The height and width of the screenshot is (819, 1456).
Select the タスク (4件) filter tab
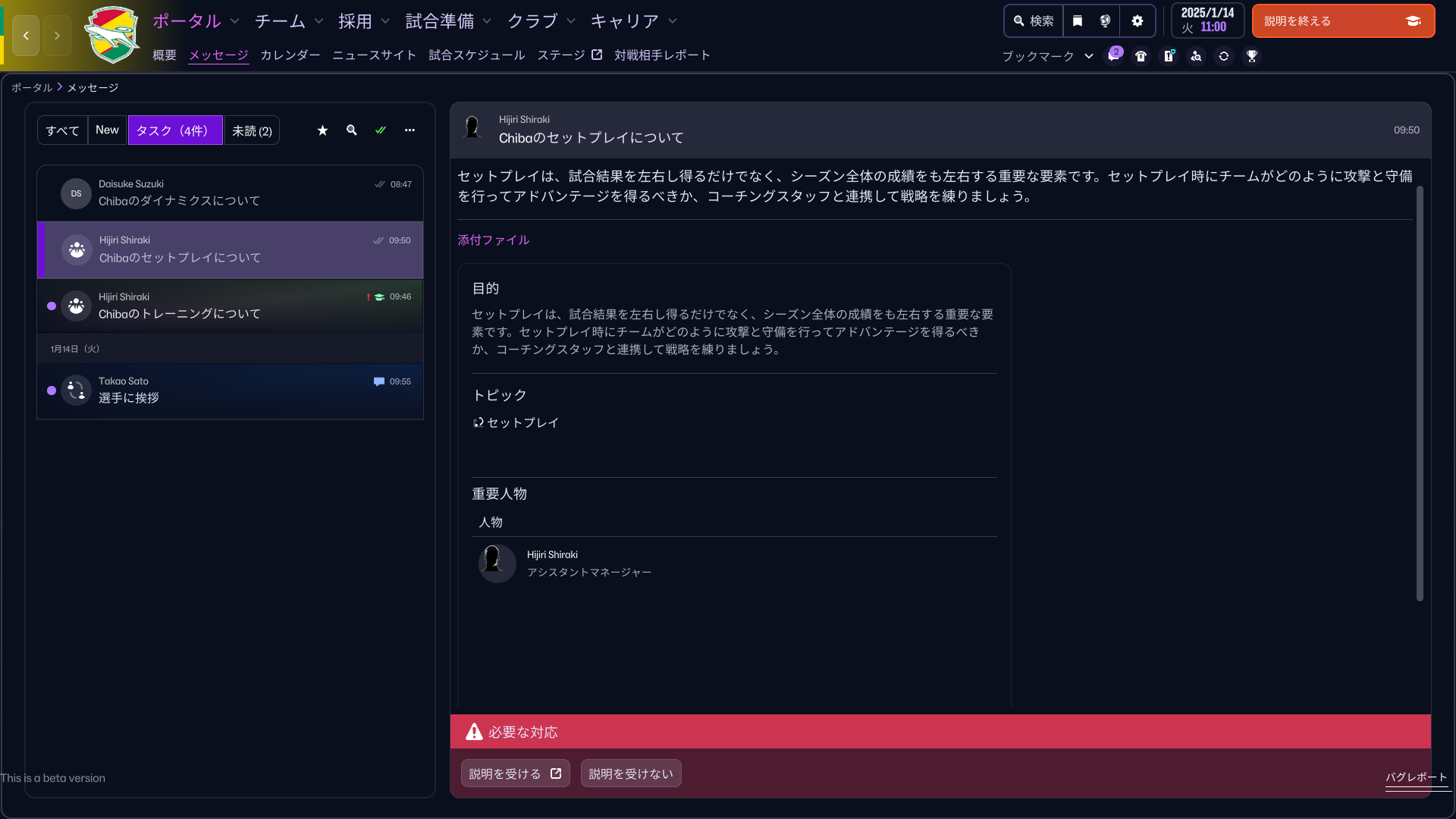175,130
